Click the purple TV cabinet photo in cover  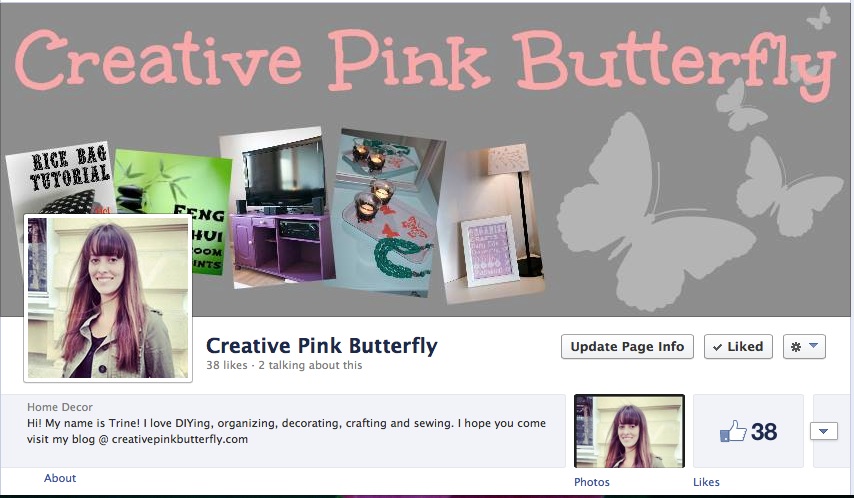[277, 207]
